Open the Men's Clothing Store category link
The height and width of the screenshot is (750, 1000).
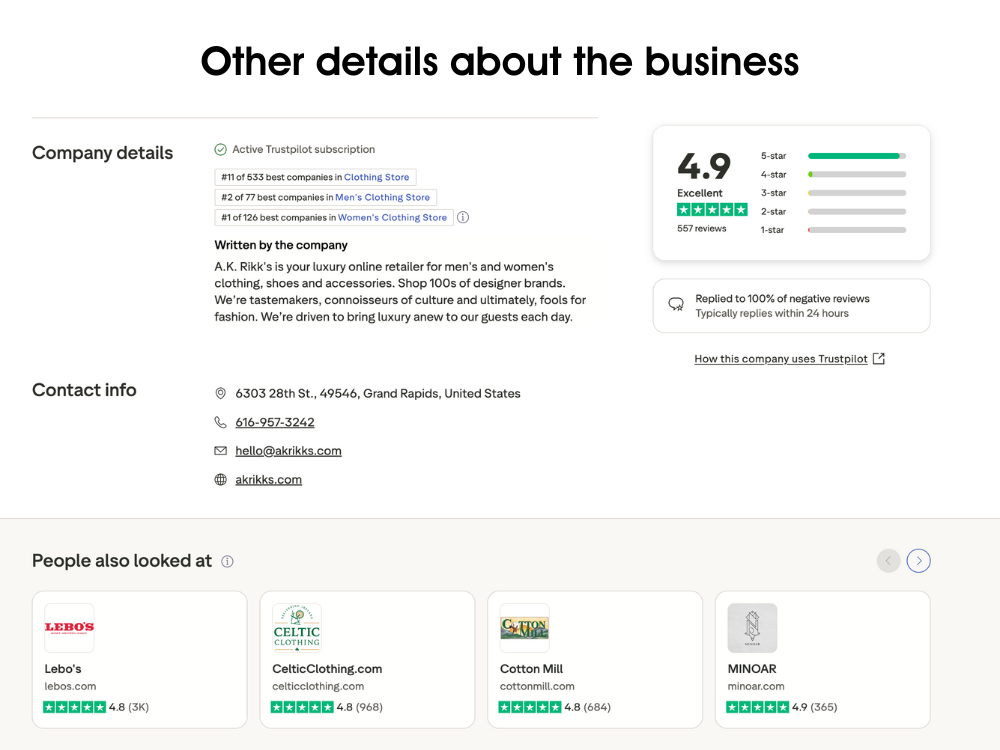pyautogui.click(x=382, y=197)
